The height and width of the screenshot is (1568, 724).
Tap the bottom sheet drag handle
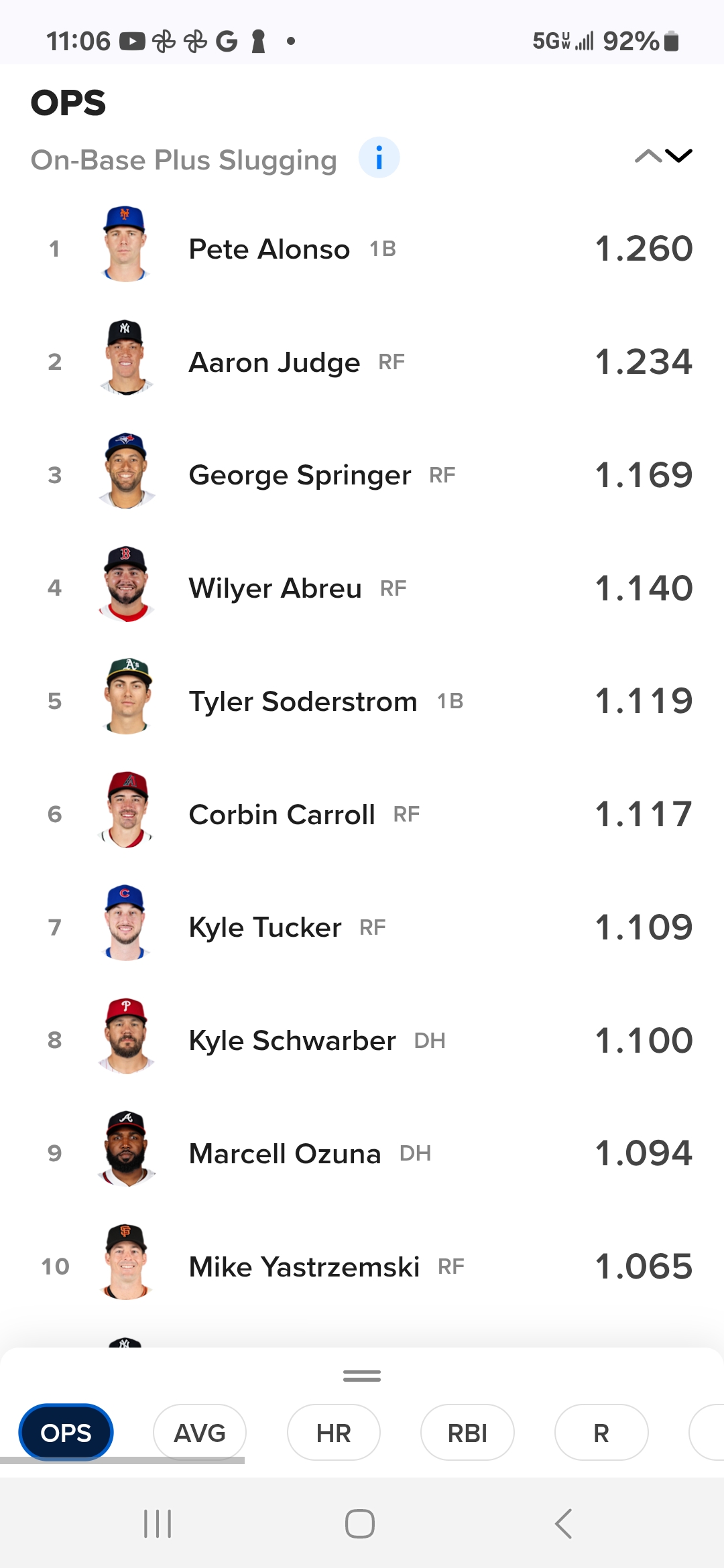coord(362,1376)
